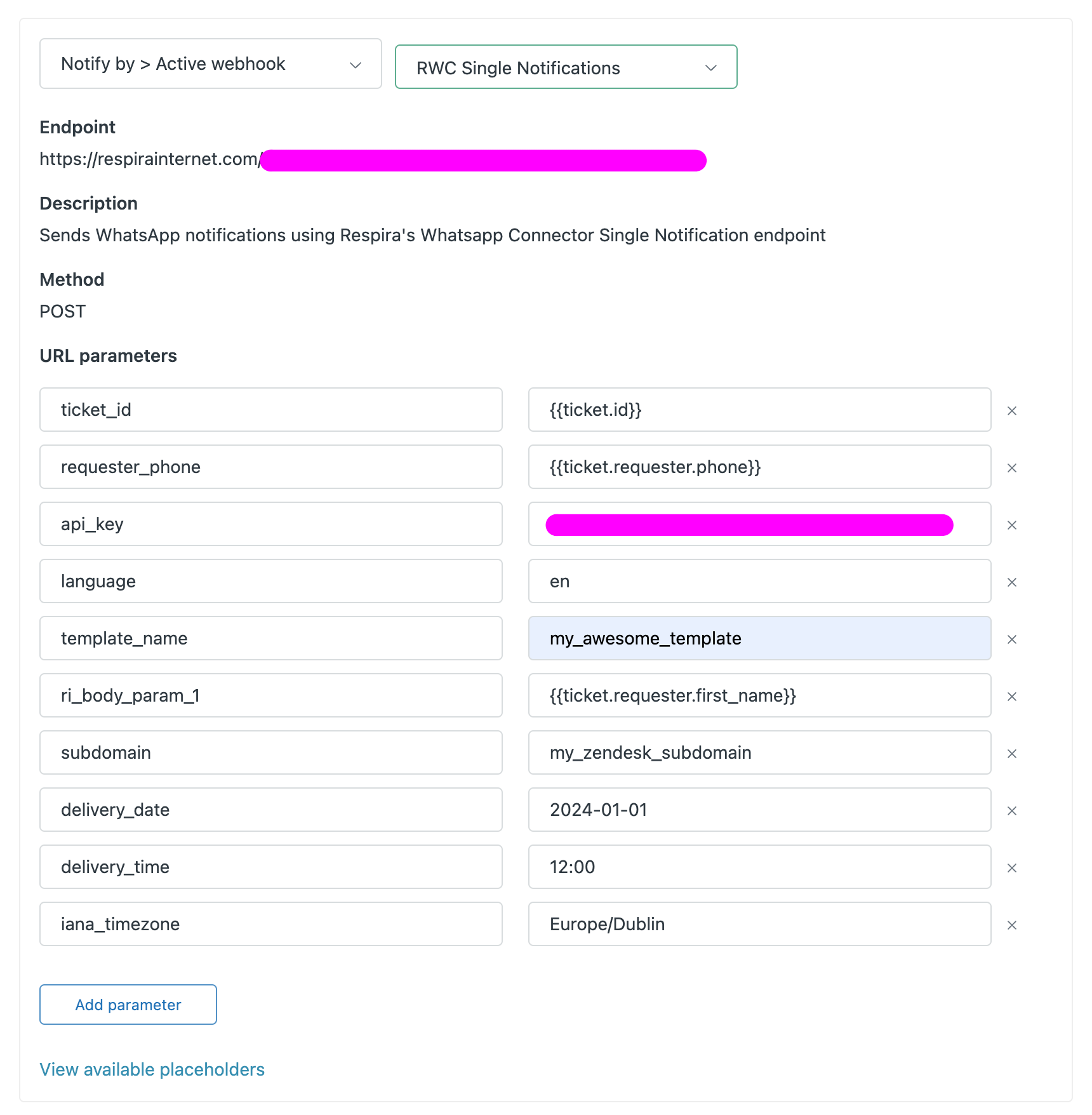Remove the delivery_time parameter

coord(1011,868)
